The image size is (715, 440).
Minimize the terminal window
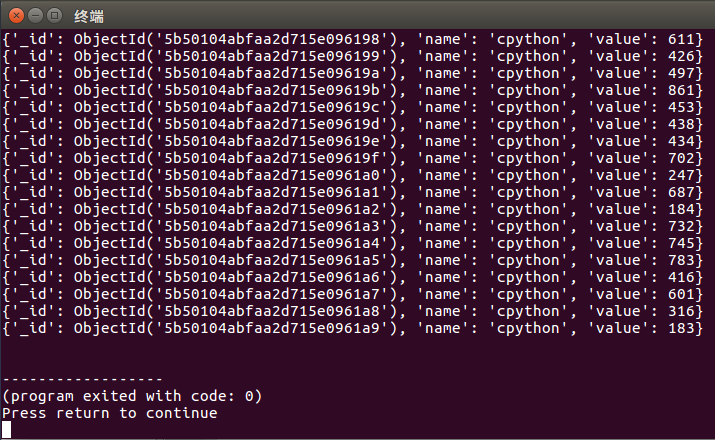point(36,16)
